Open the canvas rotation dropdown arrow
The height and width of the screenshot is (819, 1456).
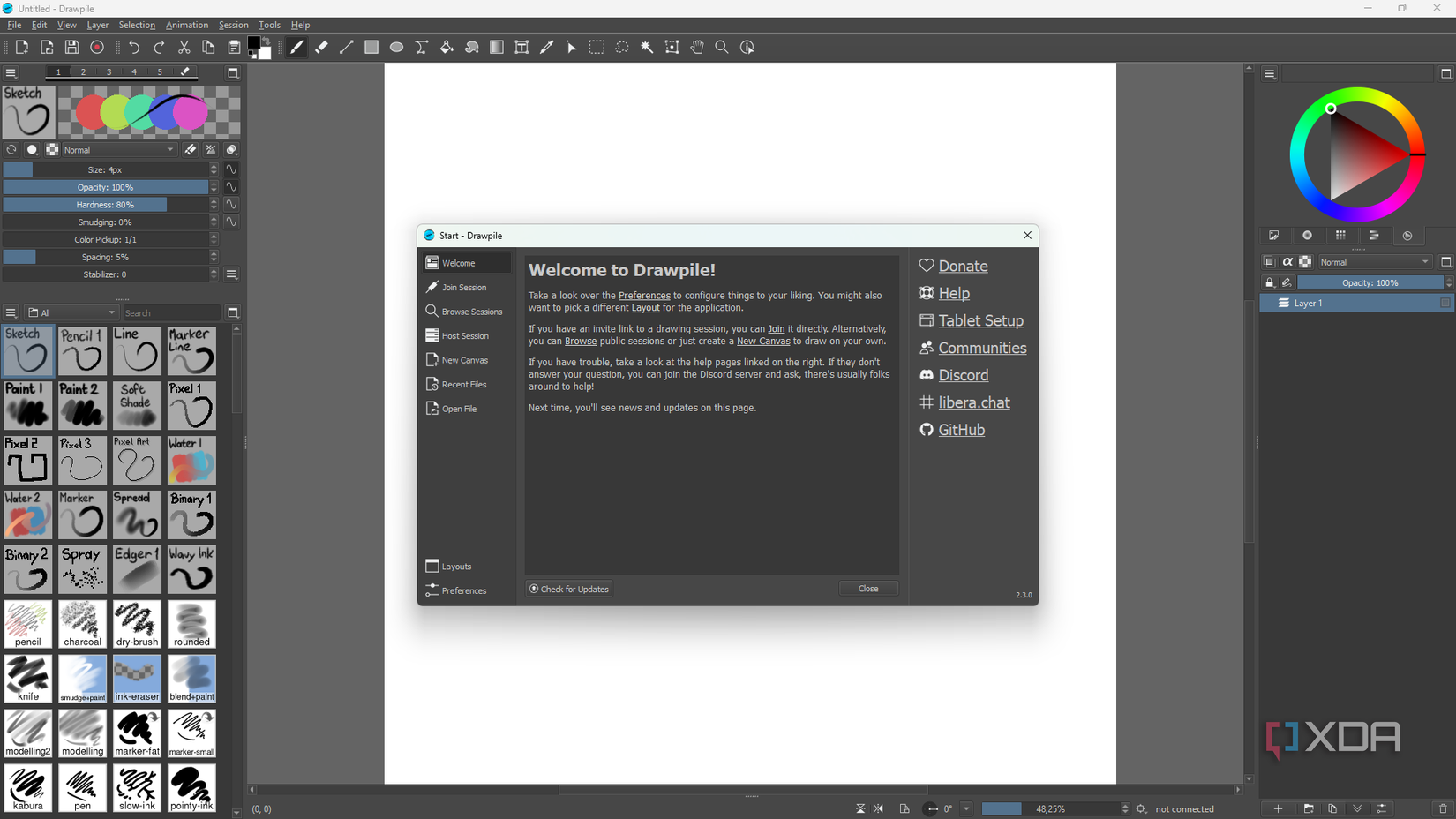pyautogui.click(x=966, y=808)
